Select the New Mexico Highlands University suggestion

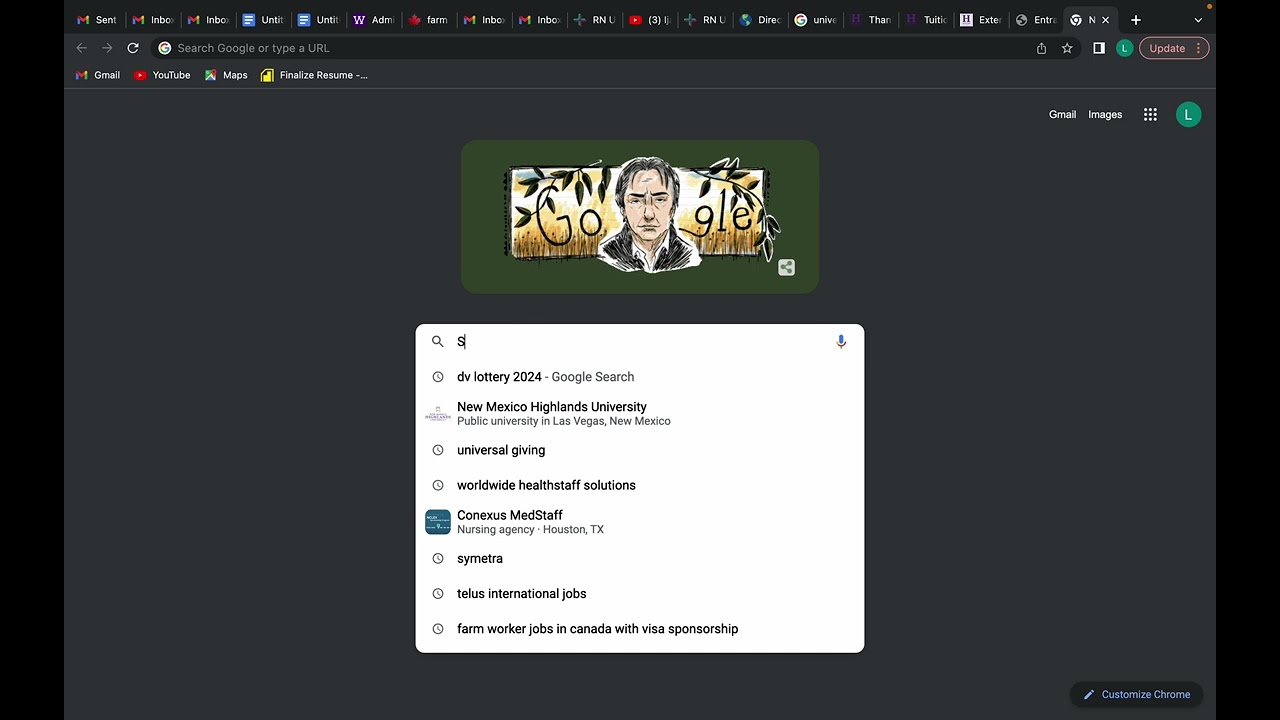[x=640, y=414]
